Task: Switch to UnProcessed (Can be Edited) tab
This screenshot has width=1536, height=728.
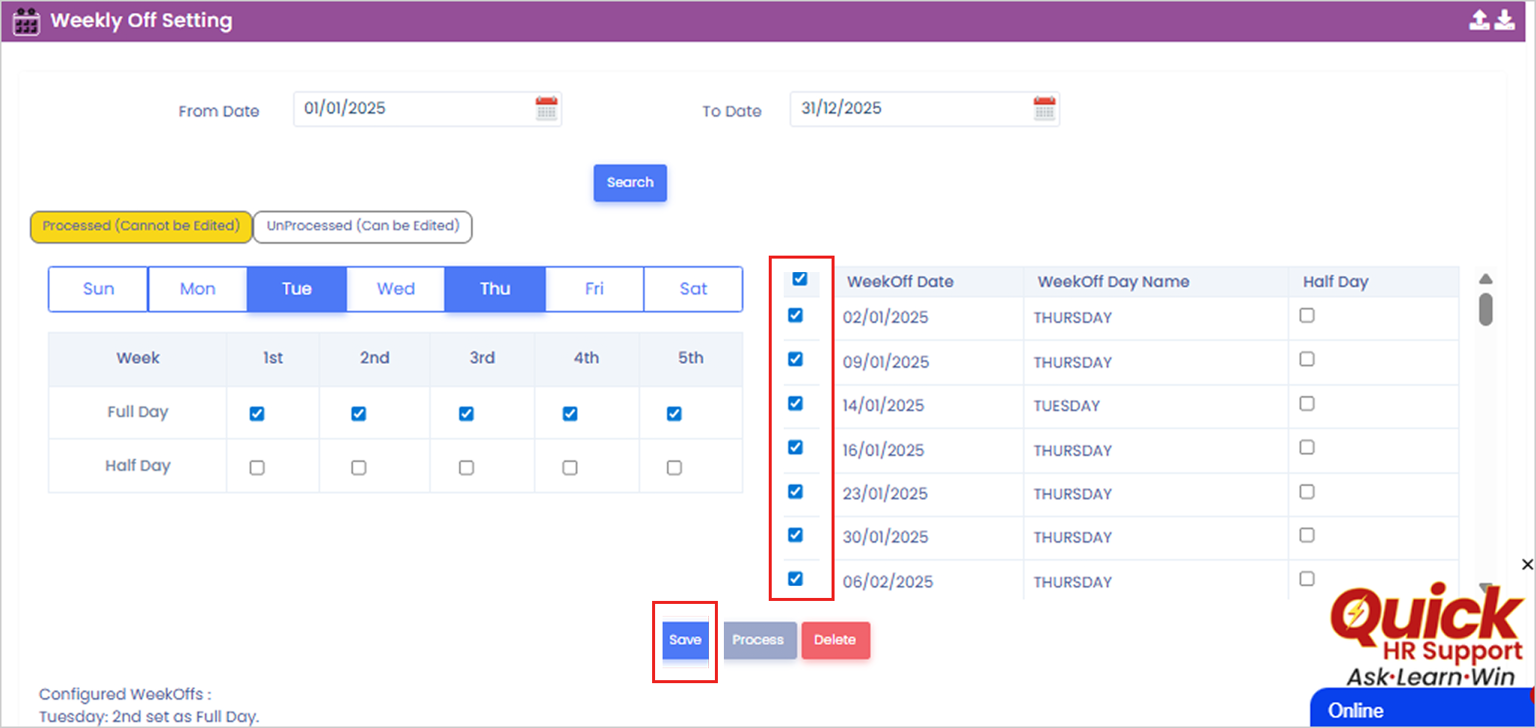Action: tap(362, 226)
